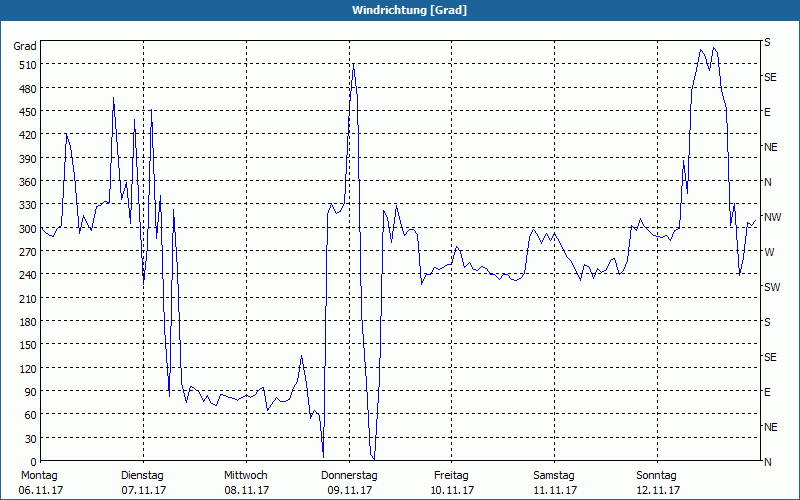
Task: Click the NE compass label level with 45
Action: click(770, 427)
